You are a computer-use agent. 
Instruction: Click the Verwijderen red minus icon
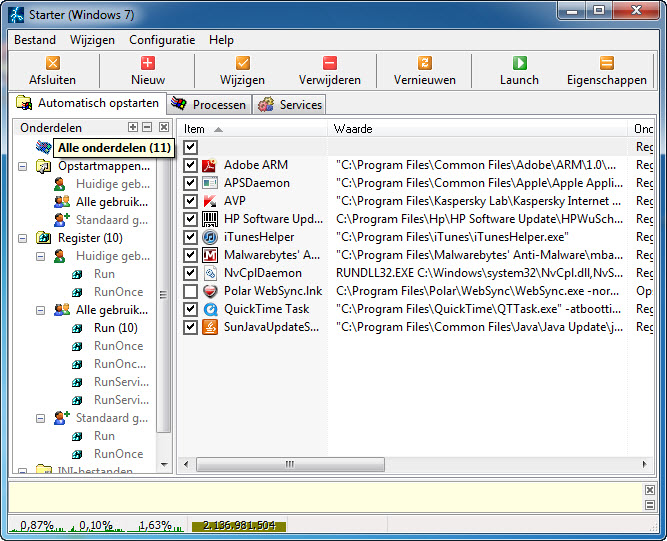[x=330, y=63]
